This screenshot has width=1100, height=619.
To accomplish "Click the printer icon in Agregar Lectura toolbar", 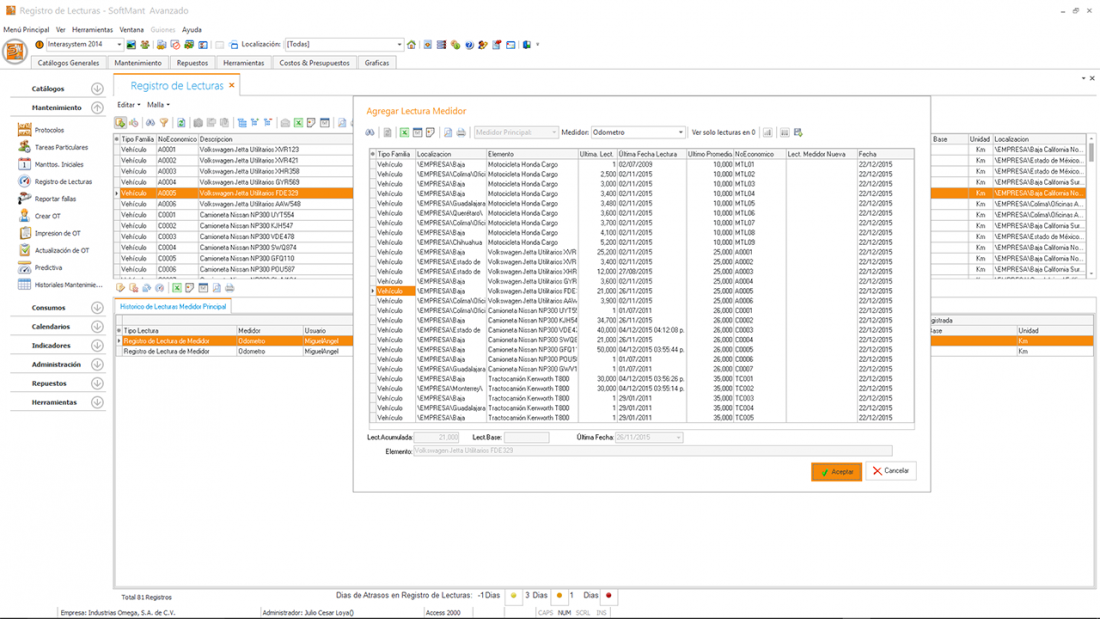I will 461,132.
